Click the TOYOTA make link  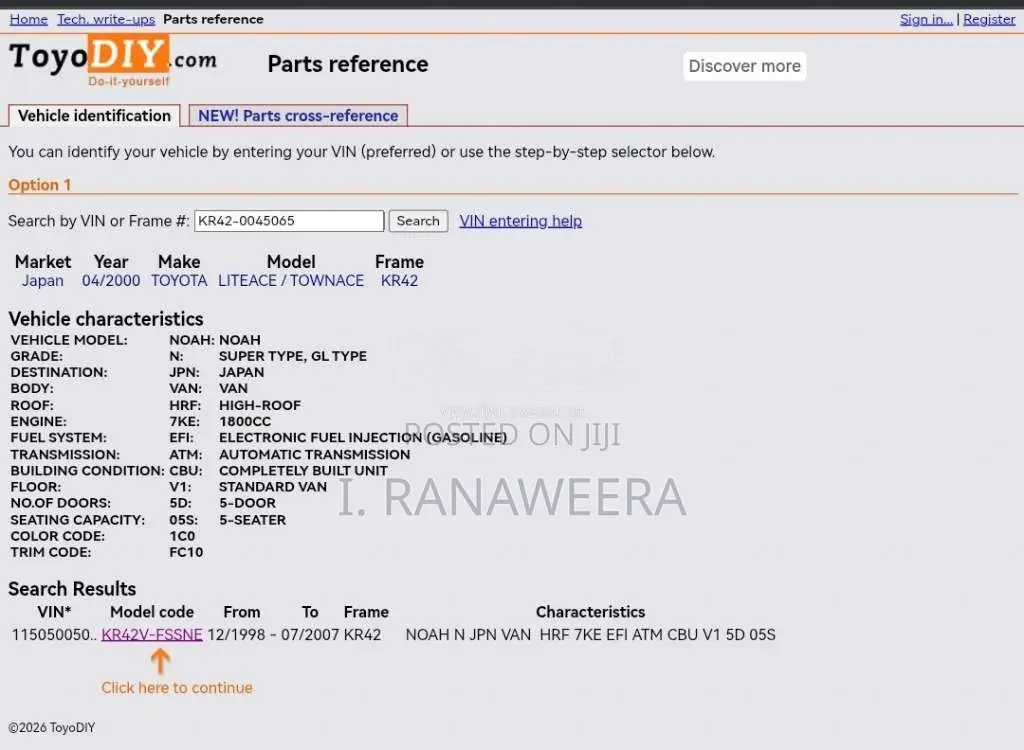click(x=179, y=280)
